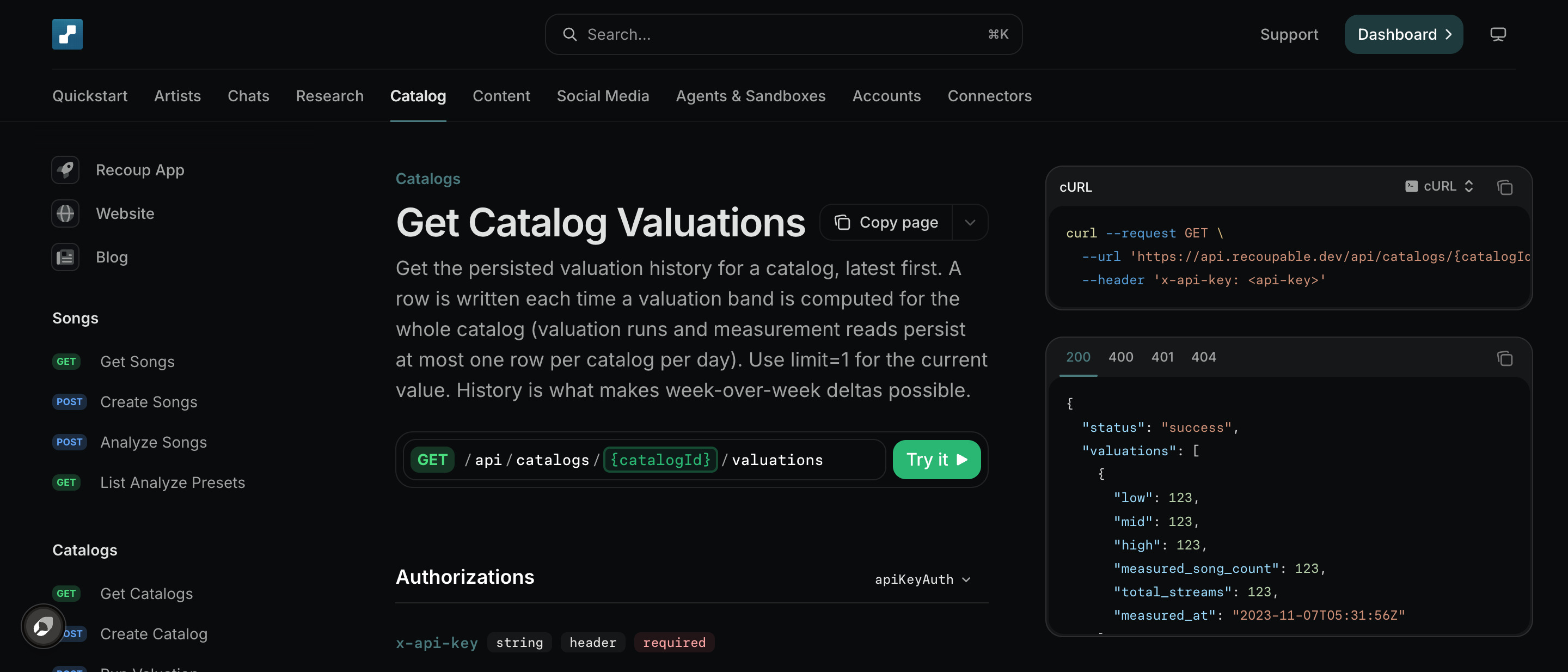Show the 200 response tab
1568x672 pixels.
pos(1078,357)
